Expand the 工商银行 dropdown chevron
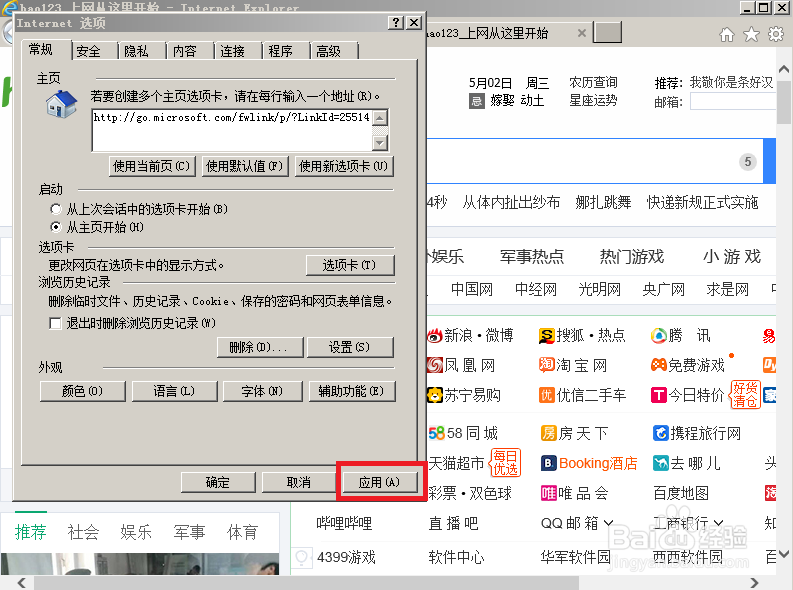Viewport: 793px width, 590px height. (718, 523)
